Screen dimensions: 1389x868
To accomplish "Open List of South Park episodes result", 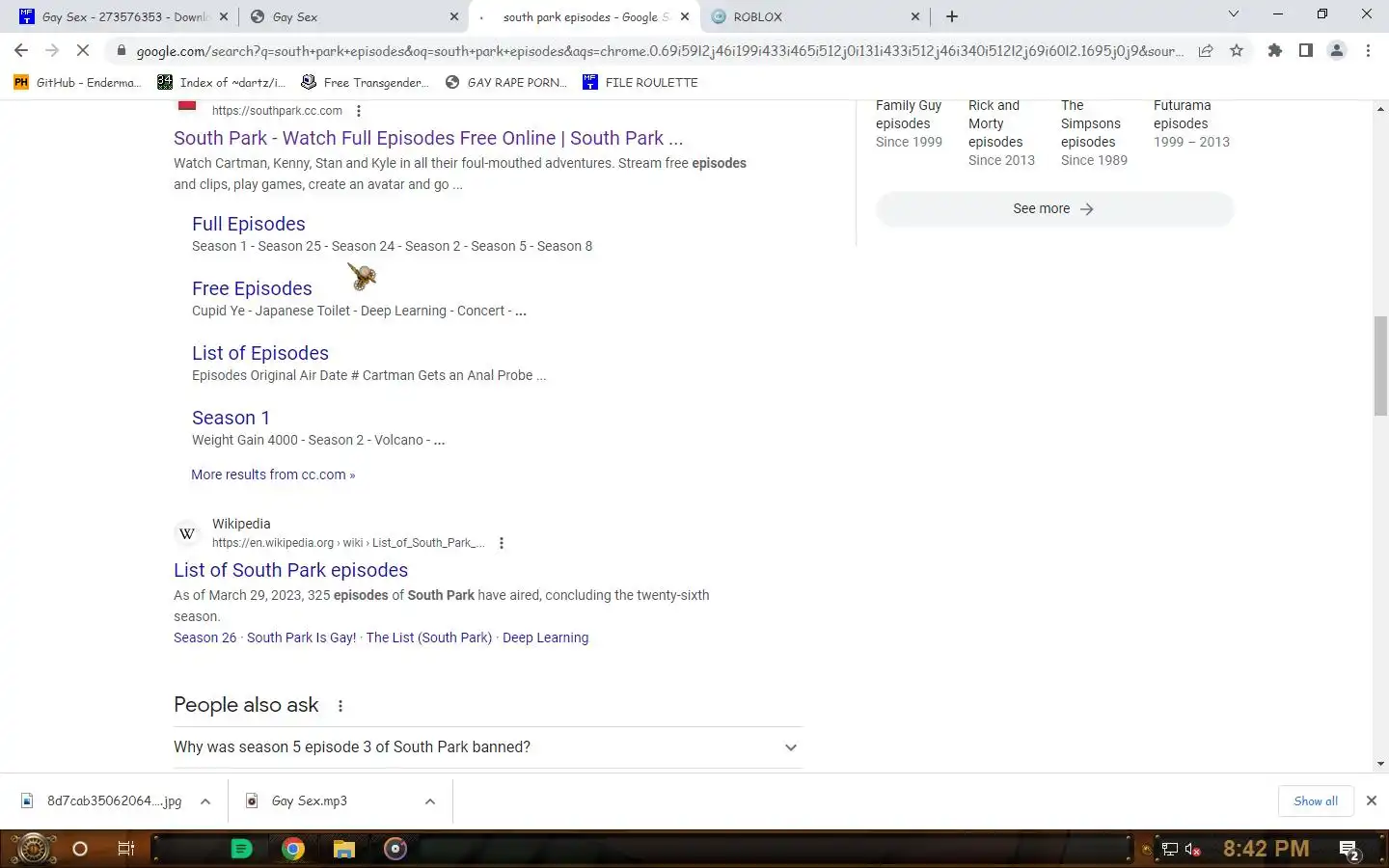I will pos(290,570).
